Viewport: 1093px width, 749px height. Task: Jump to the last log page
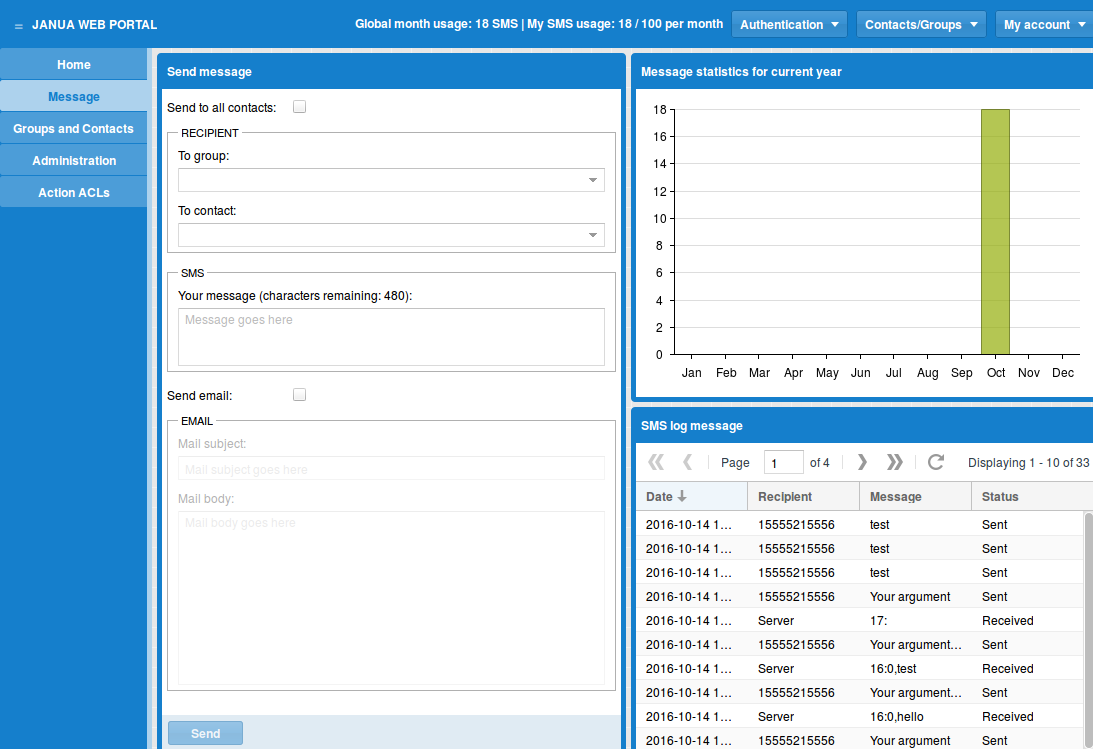[894, 462]
